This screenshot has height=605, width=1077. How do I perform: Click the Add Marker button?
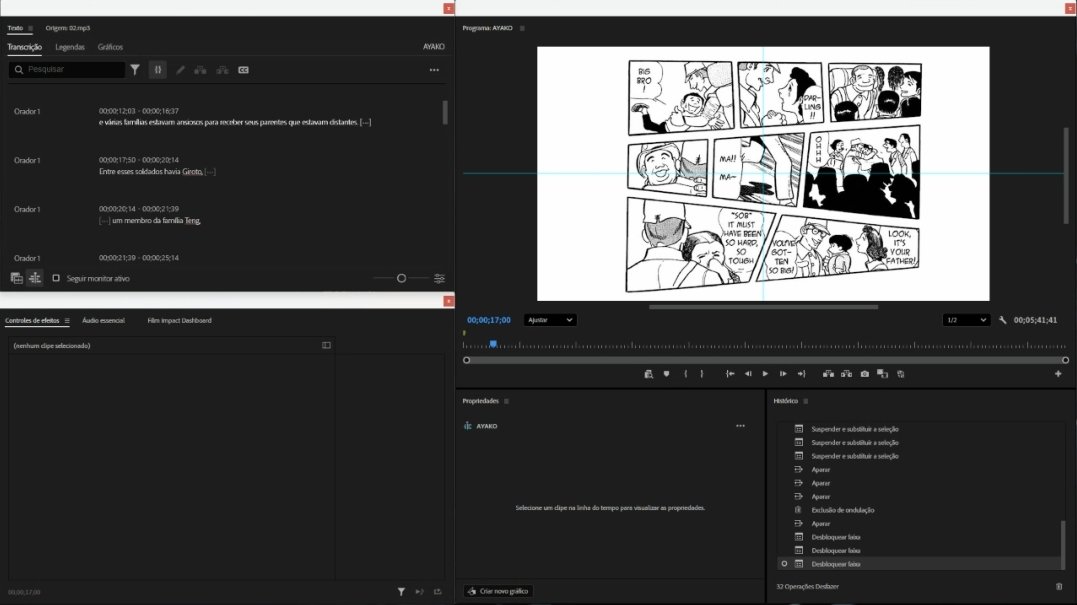click(666, 374)
